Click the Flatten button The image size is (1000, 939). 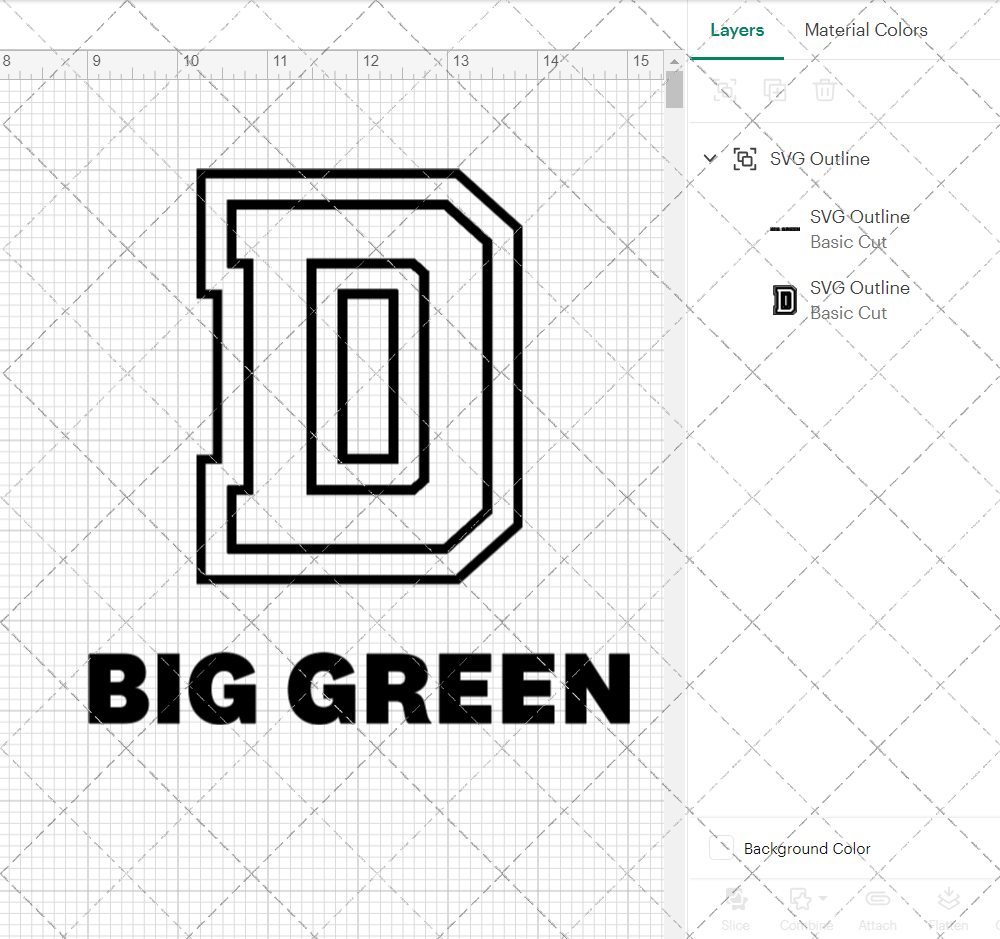(948, 908)
